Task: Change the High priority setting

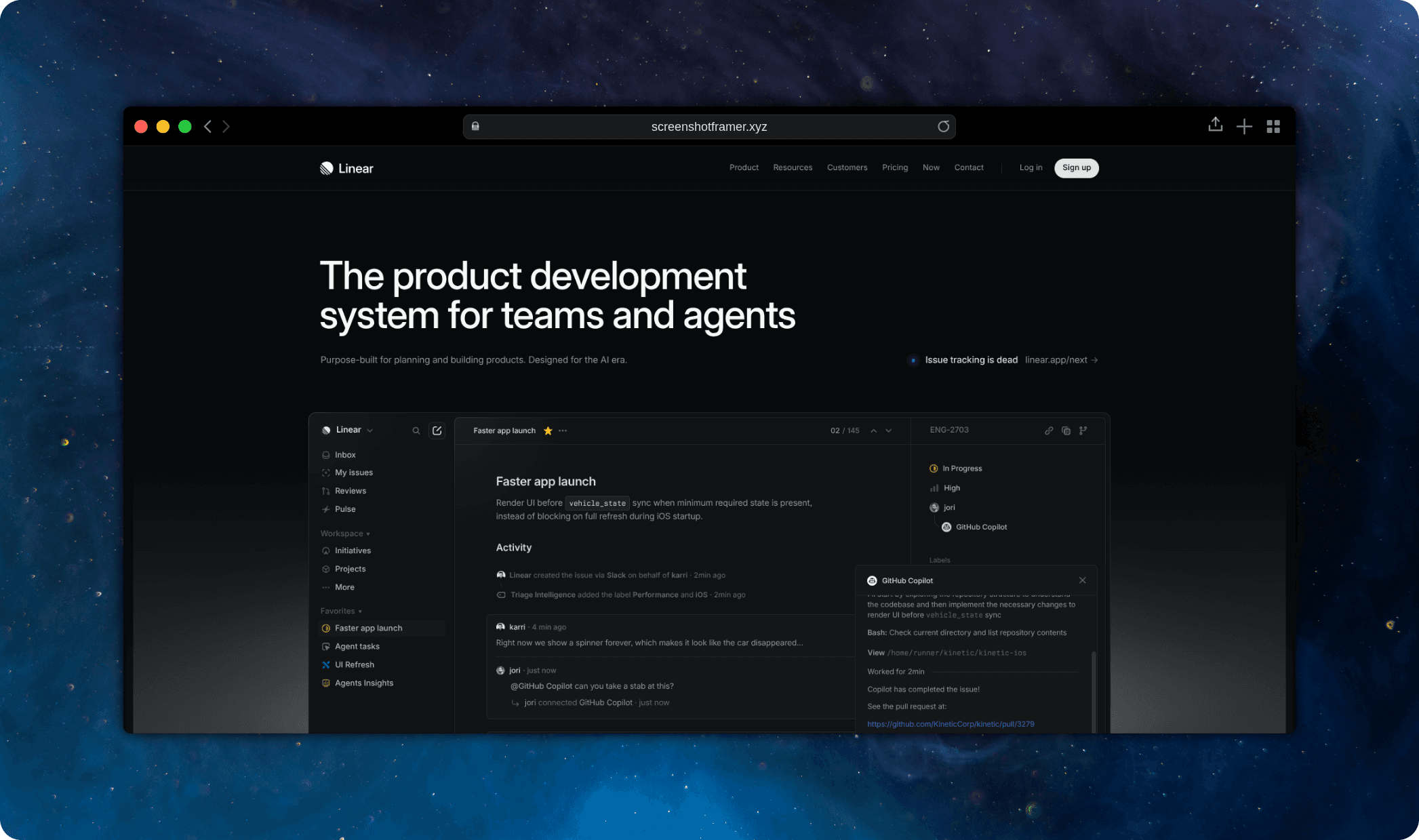Action: [945, 488]
